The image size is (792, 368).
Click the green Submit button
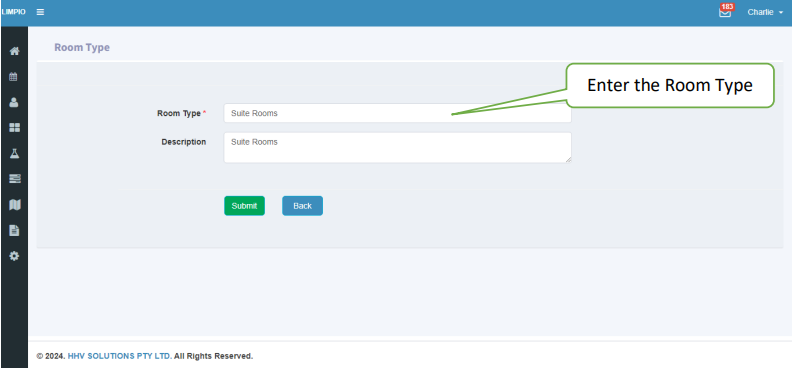[x=244, y=206]
